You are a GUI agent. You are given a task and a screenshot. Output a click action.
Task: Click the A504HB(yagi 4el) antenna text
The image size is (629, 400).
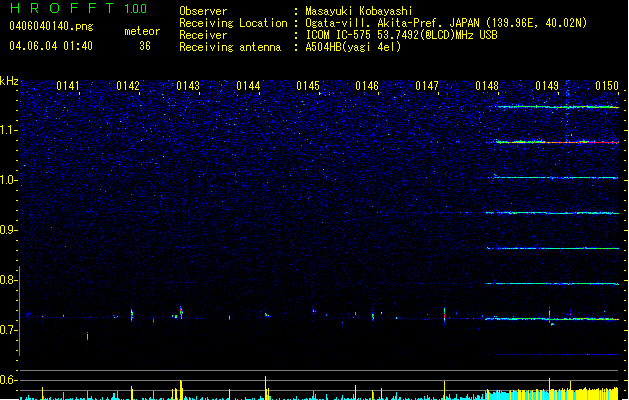point(353,47)
